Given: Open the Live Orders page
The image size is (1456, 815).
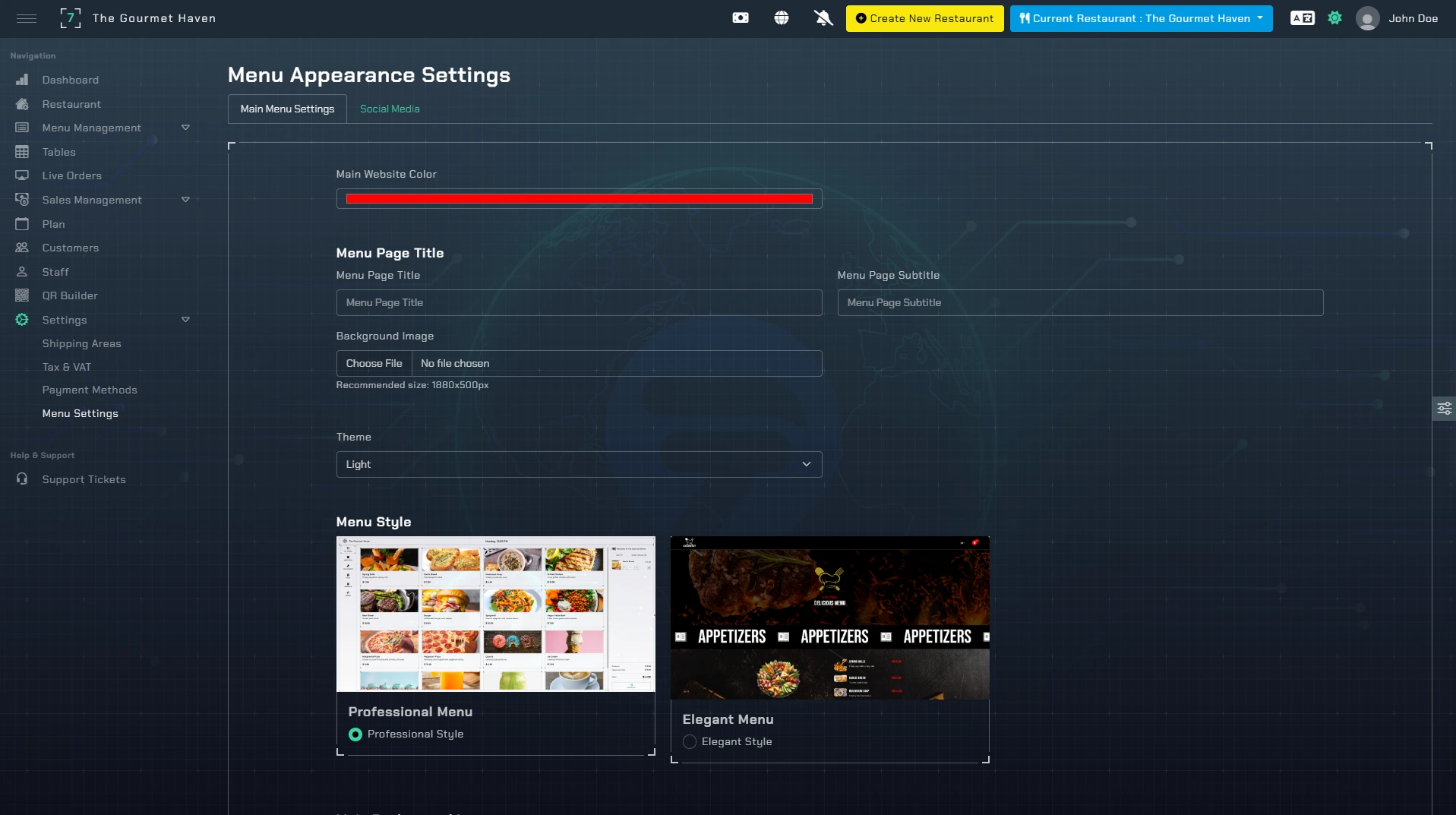Looking at the screenshot, I should coord(72,175).
